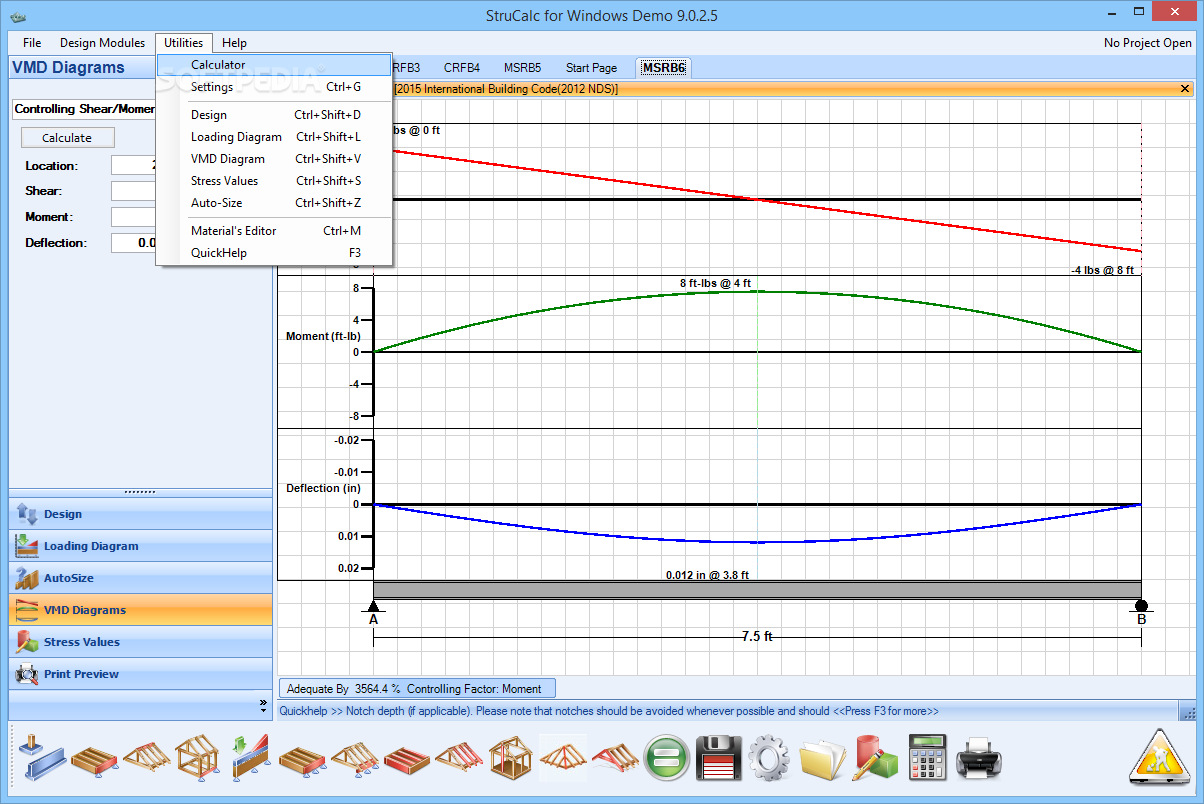1204x804 pixels.
Task: Click the Location input field
Action: [x=134, y=165]
